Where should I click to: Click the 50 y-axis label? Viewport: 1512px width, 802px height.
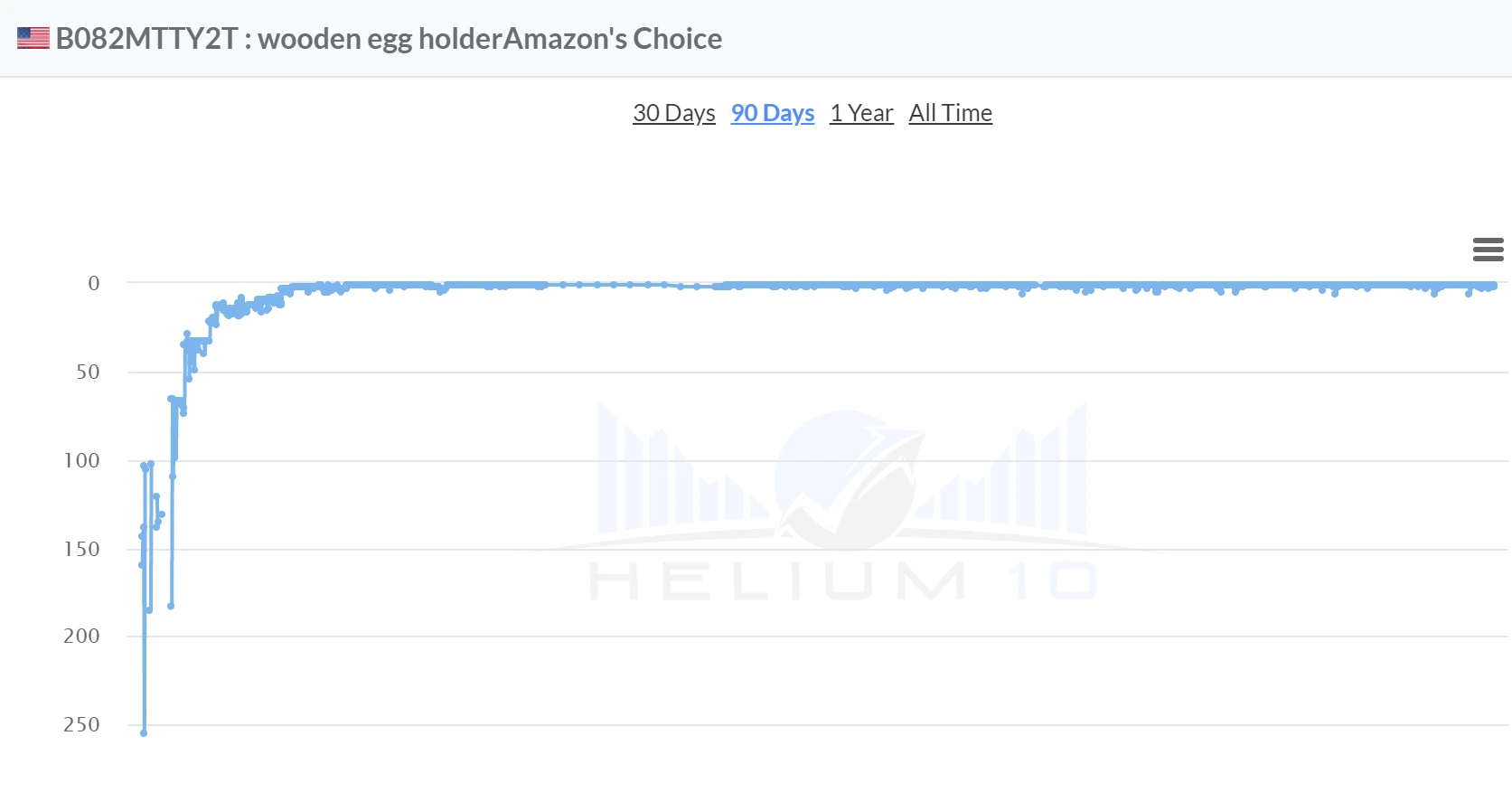(x=88, y=373)
